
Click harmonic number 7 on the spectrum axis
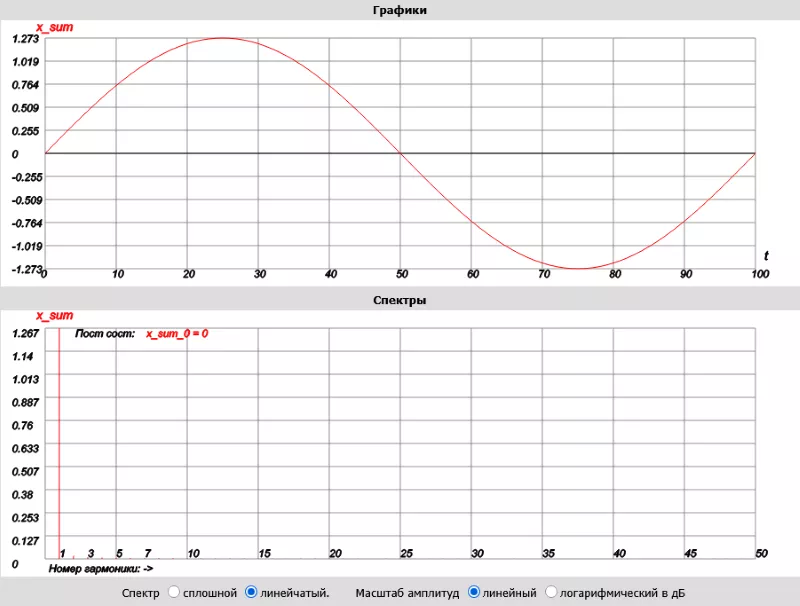tap(147, 554)
